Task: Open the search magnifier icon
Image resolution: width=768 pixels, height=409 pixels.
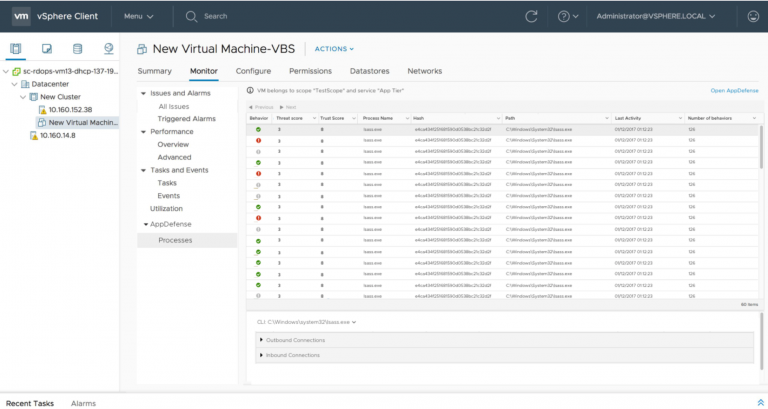Action: (x=191, y=16)
